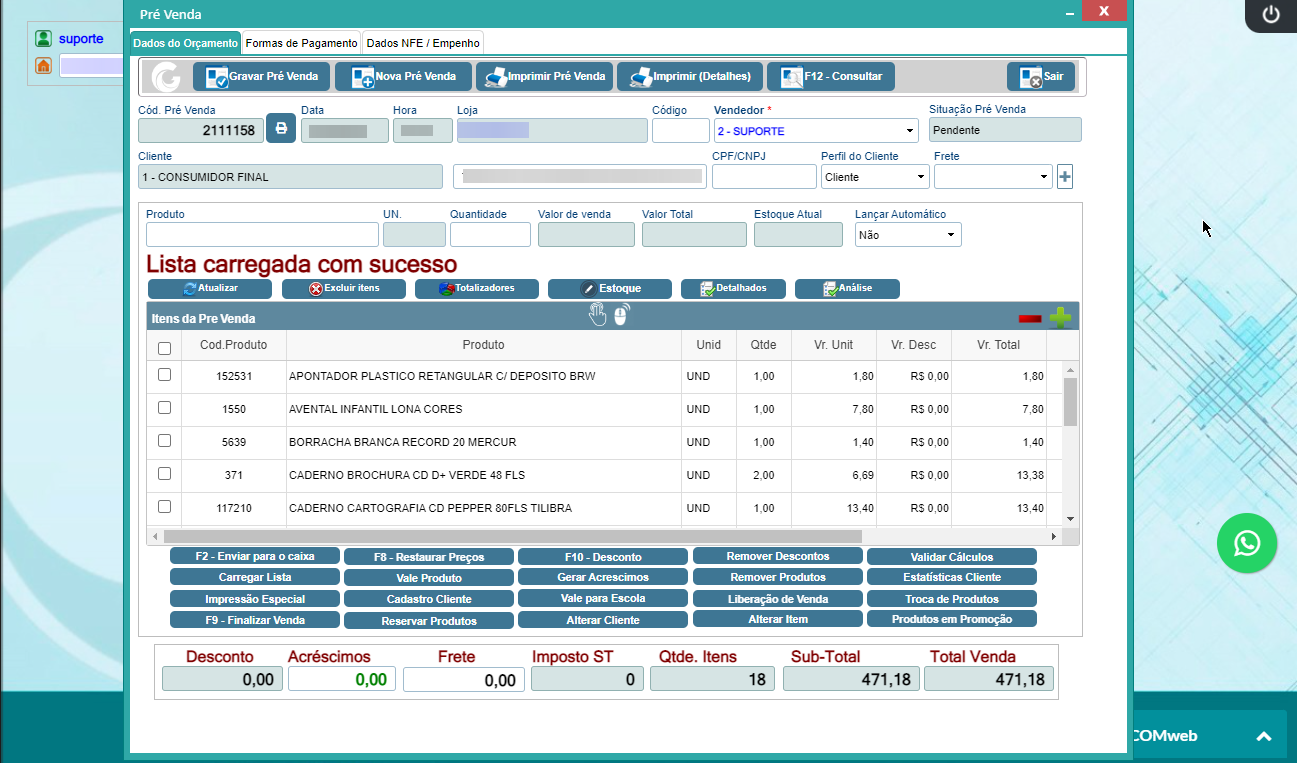Screen dimensions: 1297x763
Task: Click F9 - Finalizar Venda
Action: (254, 620)
